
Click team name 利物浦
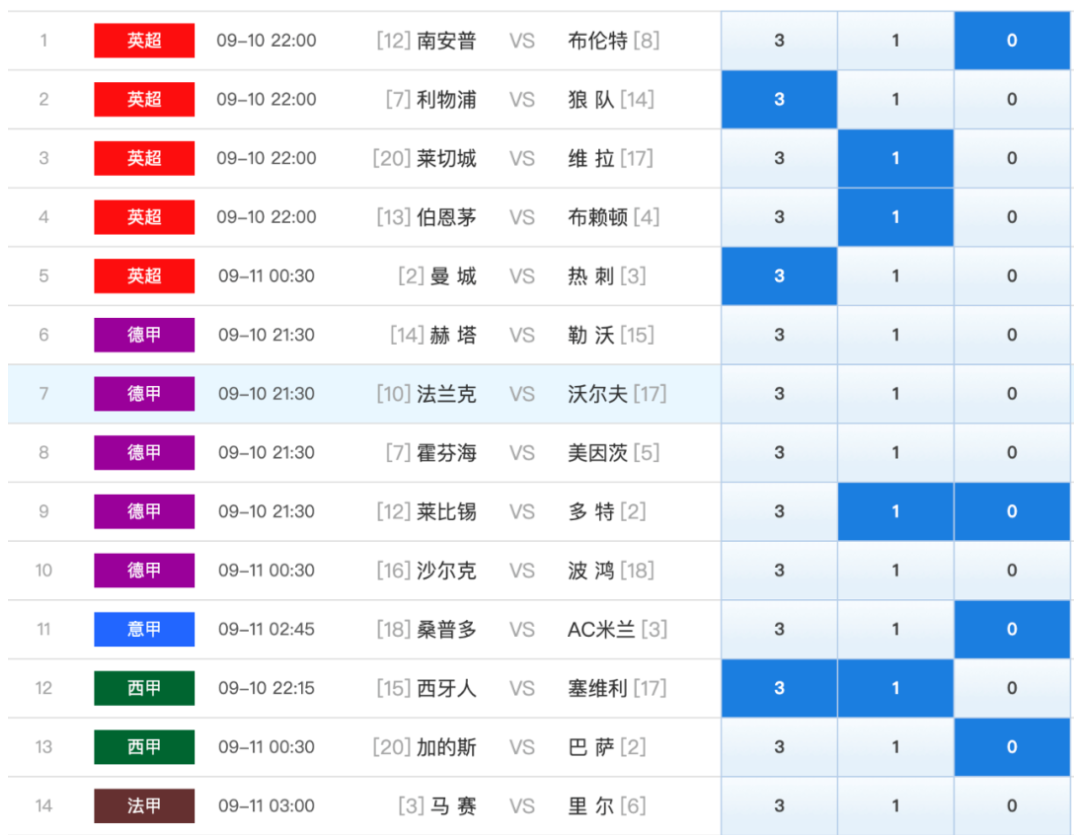pyautogui.click(x=446, y=100)
